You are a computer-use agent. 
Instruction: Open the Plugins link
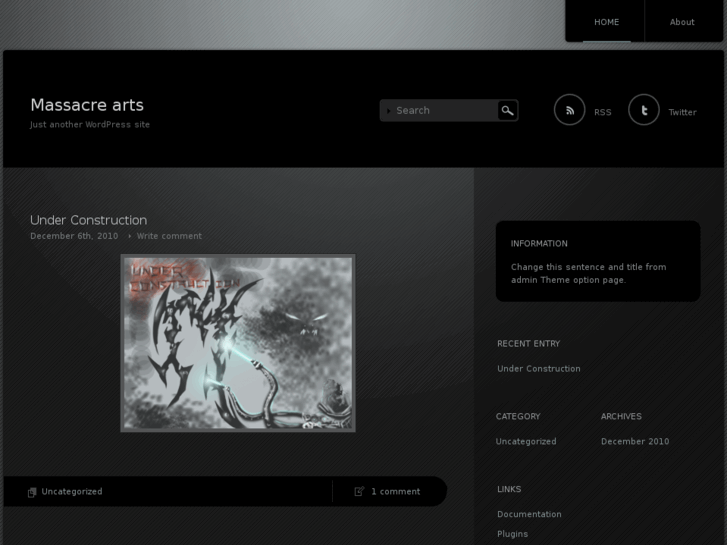pyautogui.click(x=512, y=534)
